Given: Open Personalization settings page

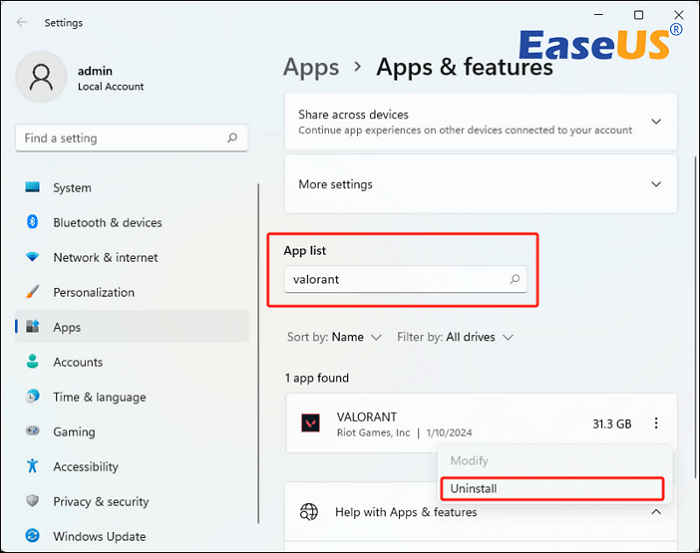Looking at the screenshot, I should pos(93,293).
